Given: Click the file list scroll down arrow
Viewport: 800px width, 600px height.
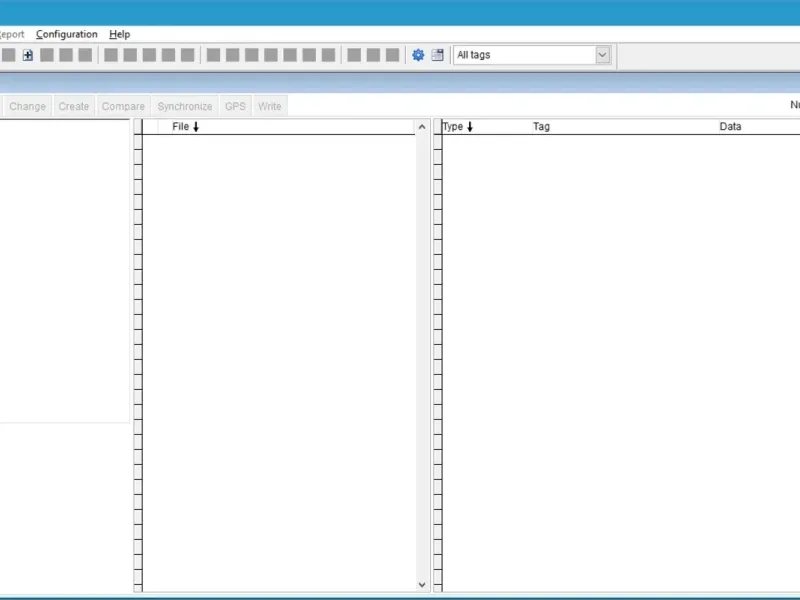Looking at the screenshot, I should click(422, 585).
